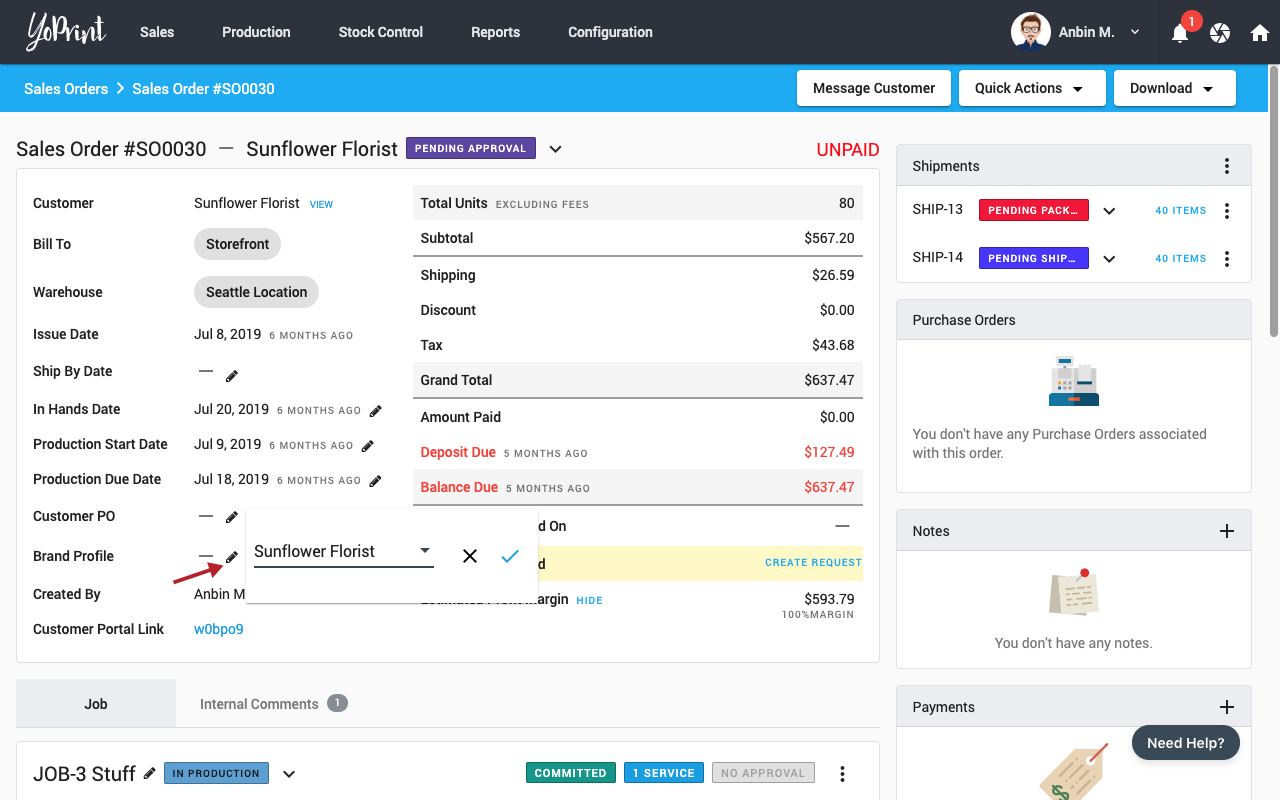Viewport: 1280px width, 800px height.
Task: Expand SHIP-14 status chevron
Action: coord(1109,259)
